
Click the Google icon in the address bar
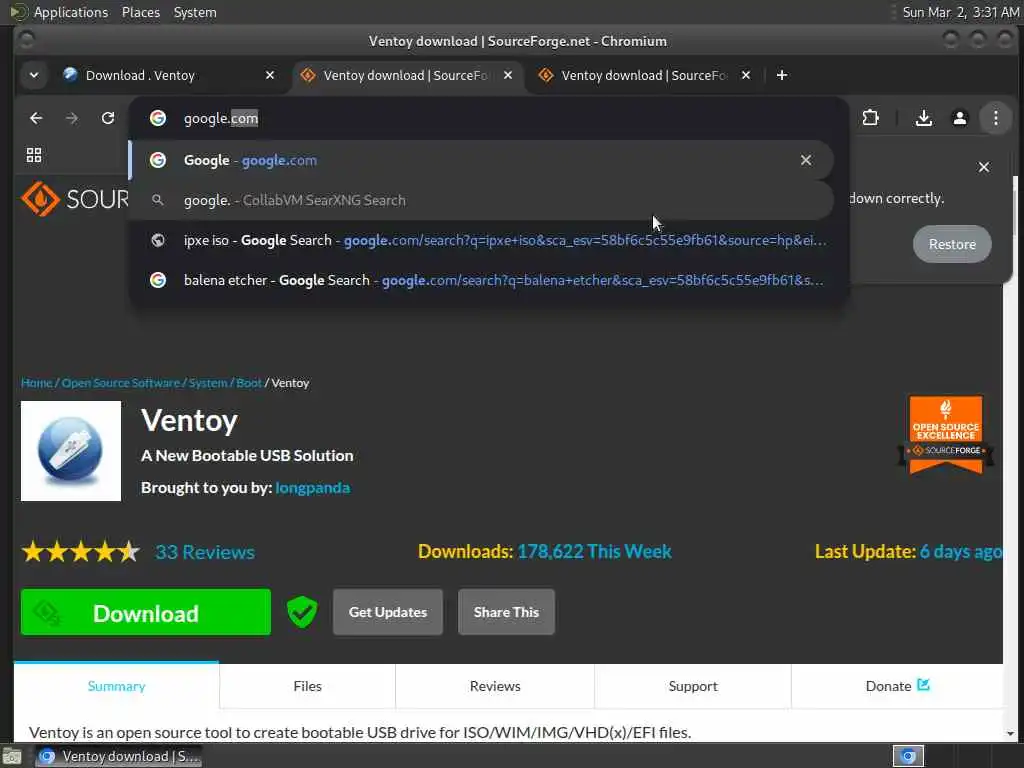[x=157, y=118]
